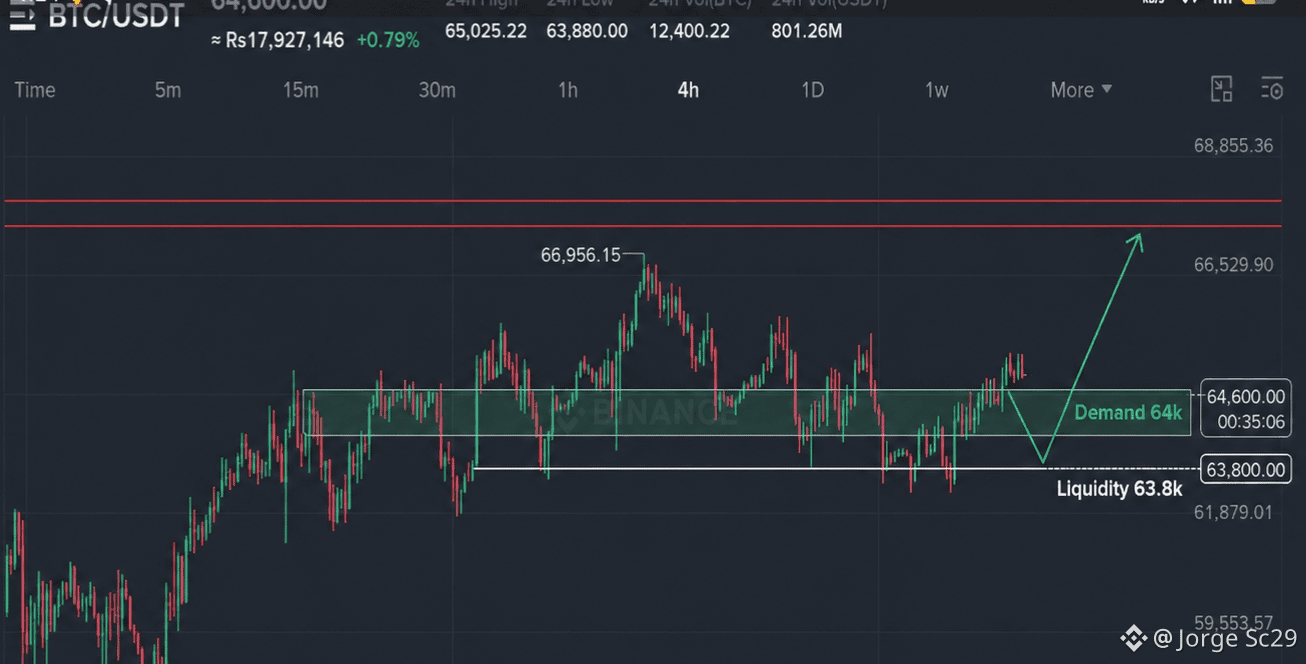
Task: Open the chart indicator settings icon
Action: [x=1272, y=89]
